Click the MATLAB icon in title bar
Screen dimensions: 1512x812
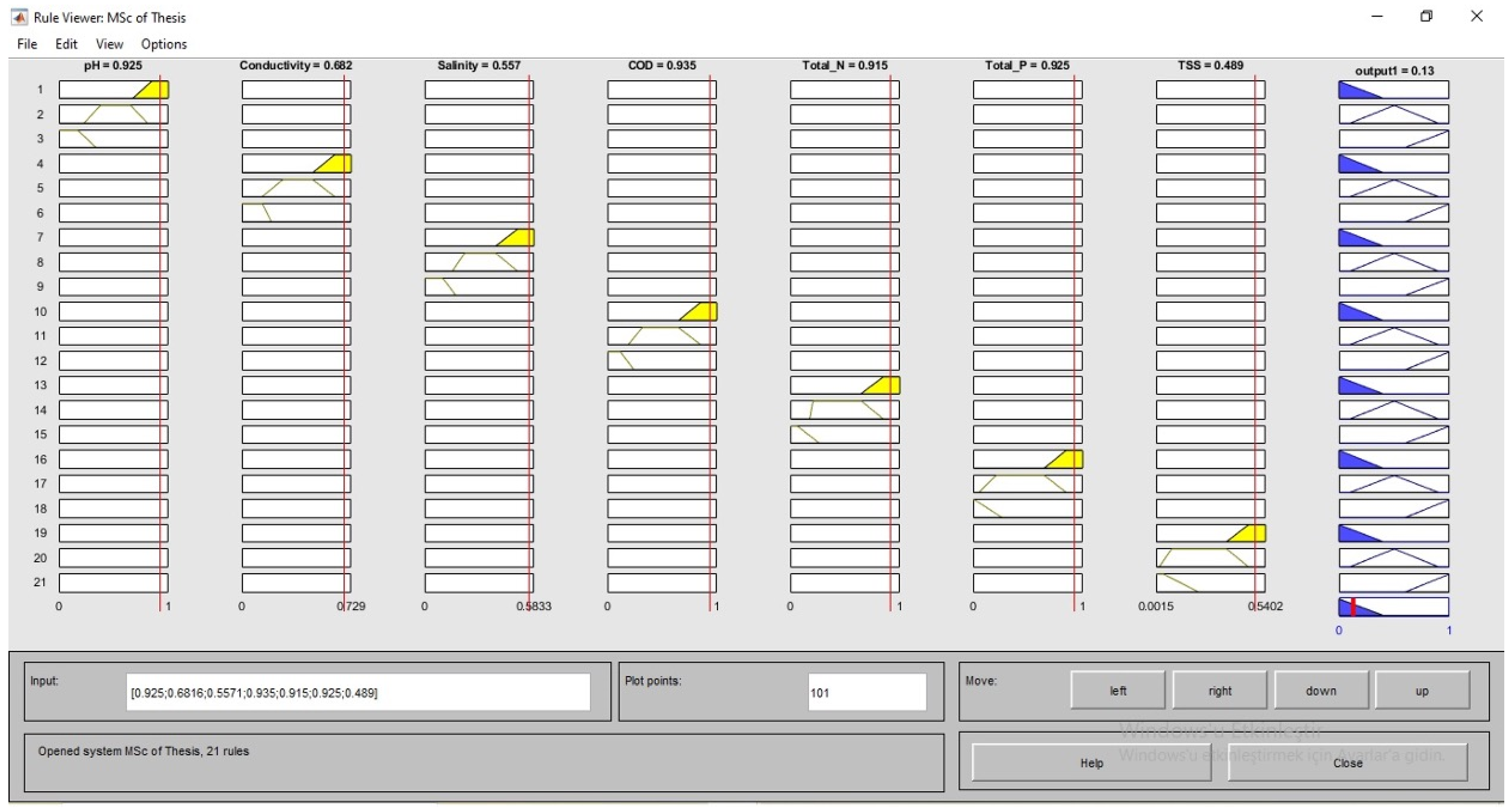point(19,17)
